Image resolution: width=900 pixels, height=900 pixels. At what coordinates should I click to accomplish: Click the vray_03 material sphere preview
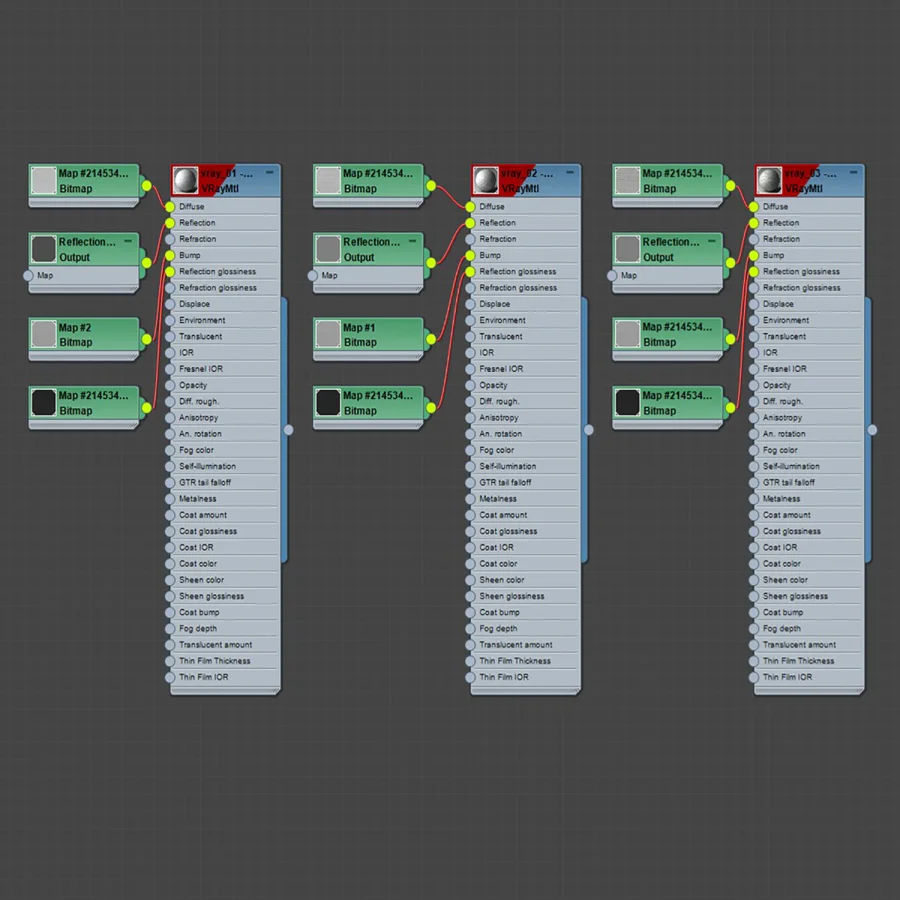tap(769, 180)
